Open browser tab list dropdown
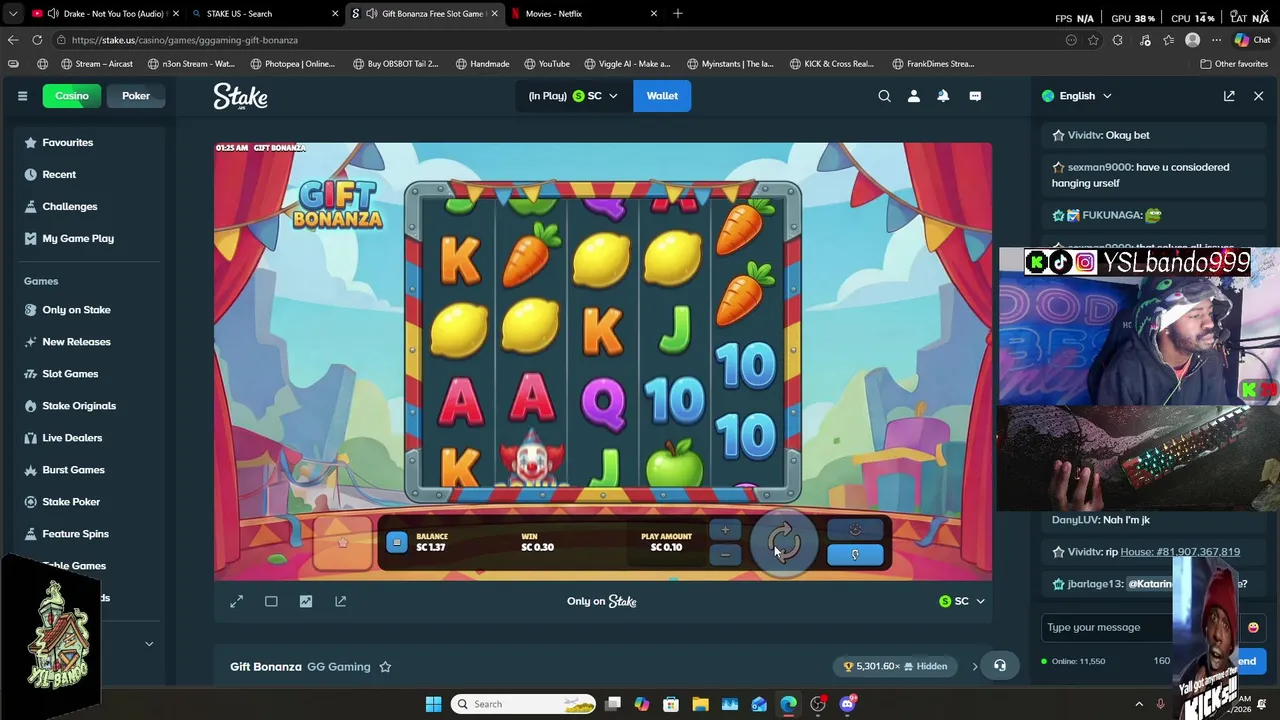Image resolution: width=1280 pixels, height=720 pixels. pyautogui.click(x=13, y=14)
